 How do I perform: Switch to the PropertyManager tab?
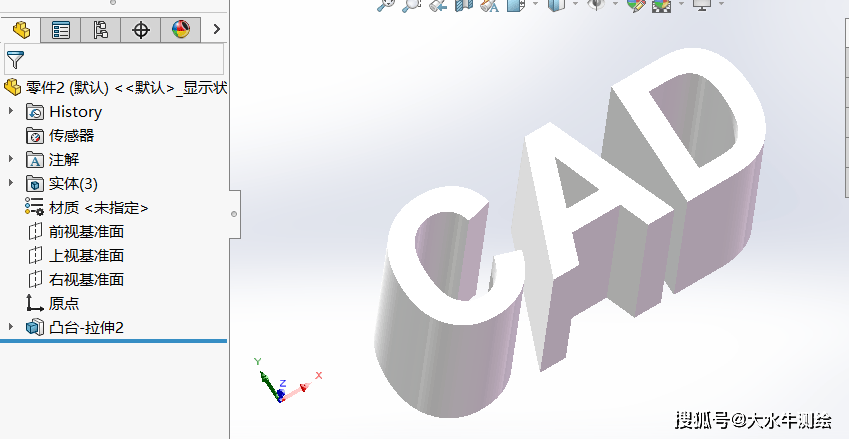coord(60,30)
